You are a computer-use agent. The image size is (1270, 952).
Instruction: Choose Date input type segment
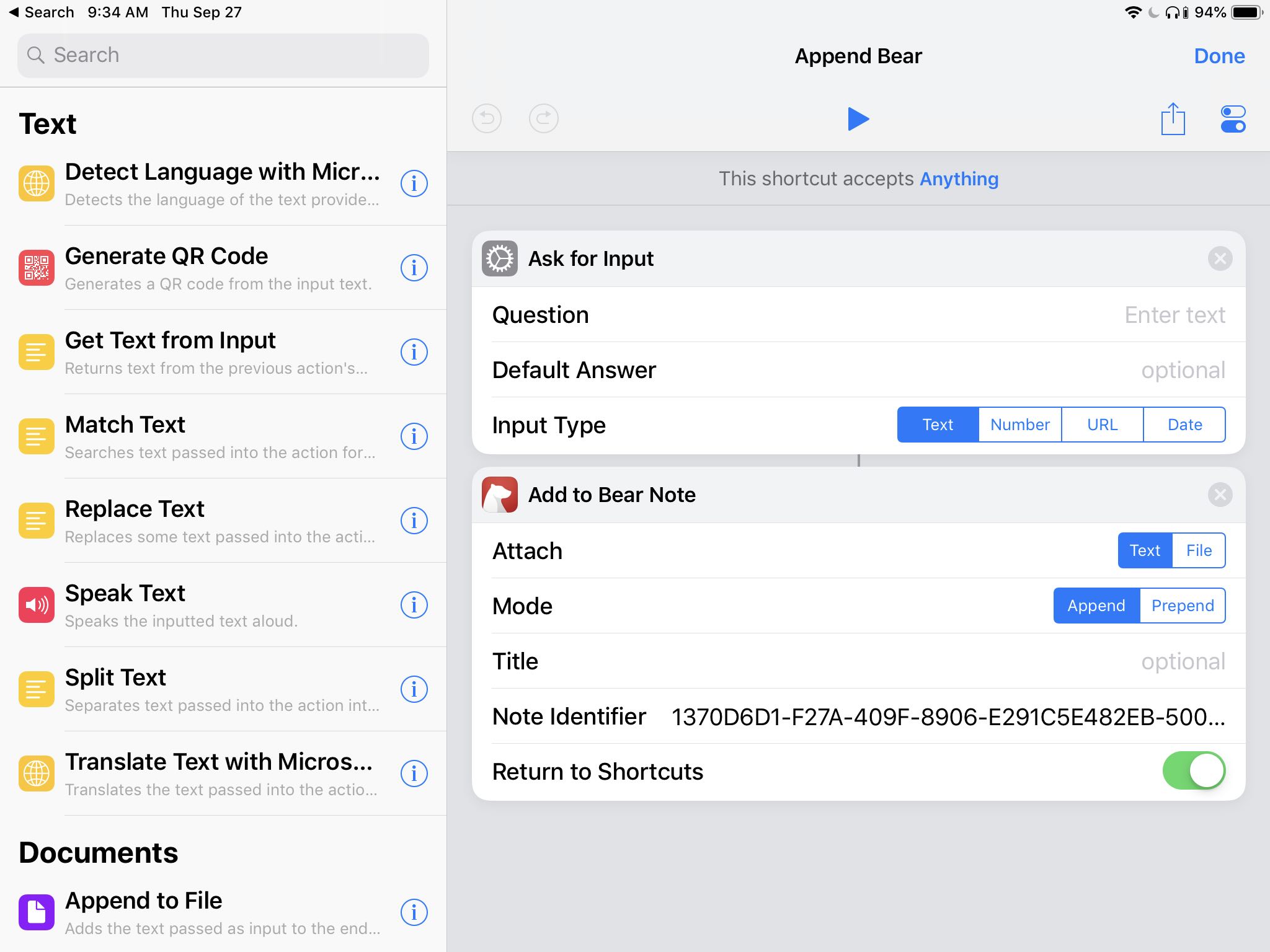[x=1184, y=425]
